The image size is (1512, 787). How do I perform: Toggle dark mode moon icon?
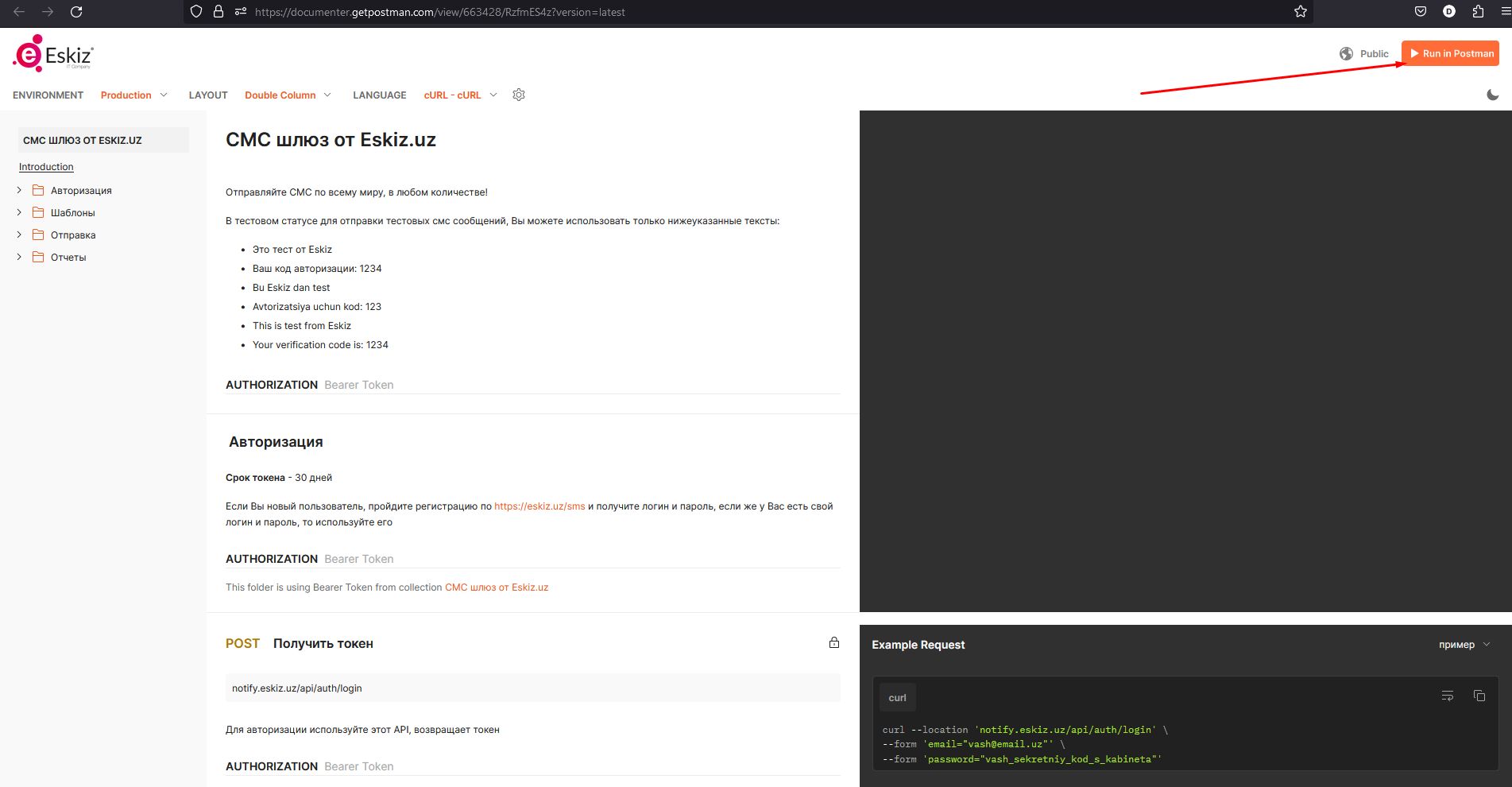1492,95
